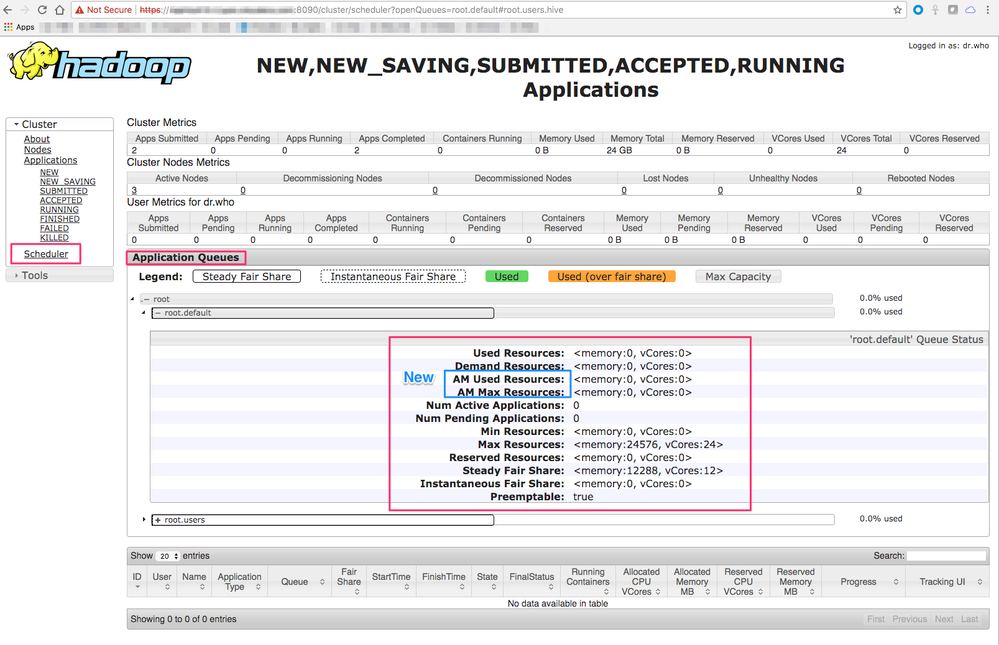Open the Scheduler page link
Viewport: 999px width, 645px height.
(46, 254)
